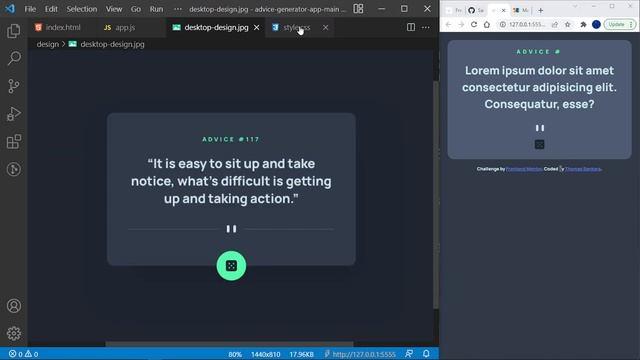This screenshot has height=360, width=640.
Task: Customize layout icon in title bar
Action: 358,9
